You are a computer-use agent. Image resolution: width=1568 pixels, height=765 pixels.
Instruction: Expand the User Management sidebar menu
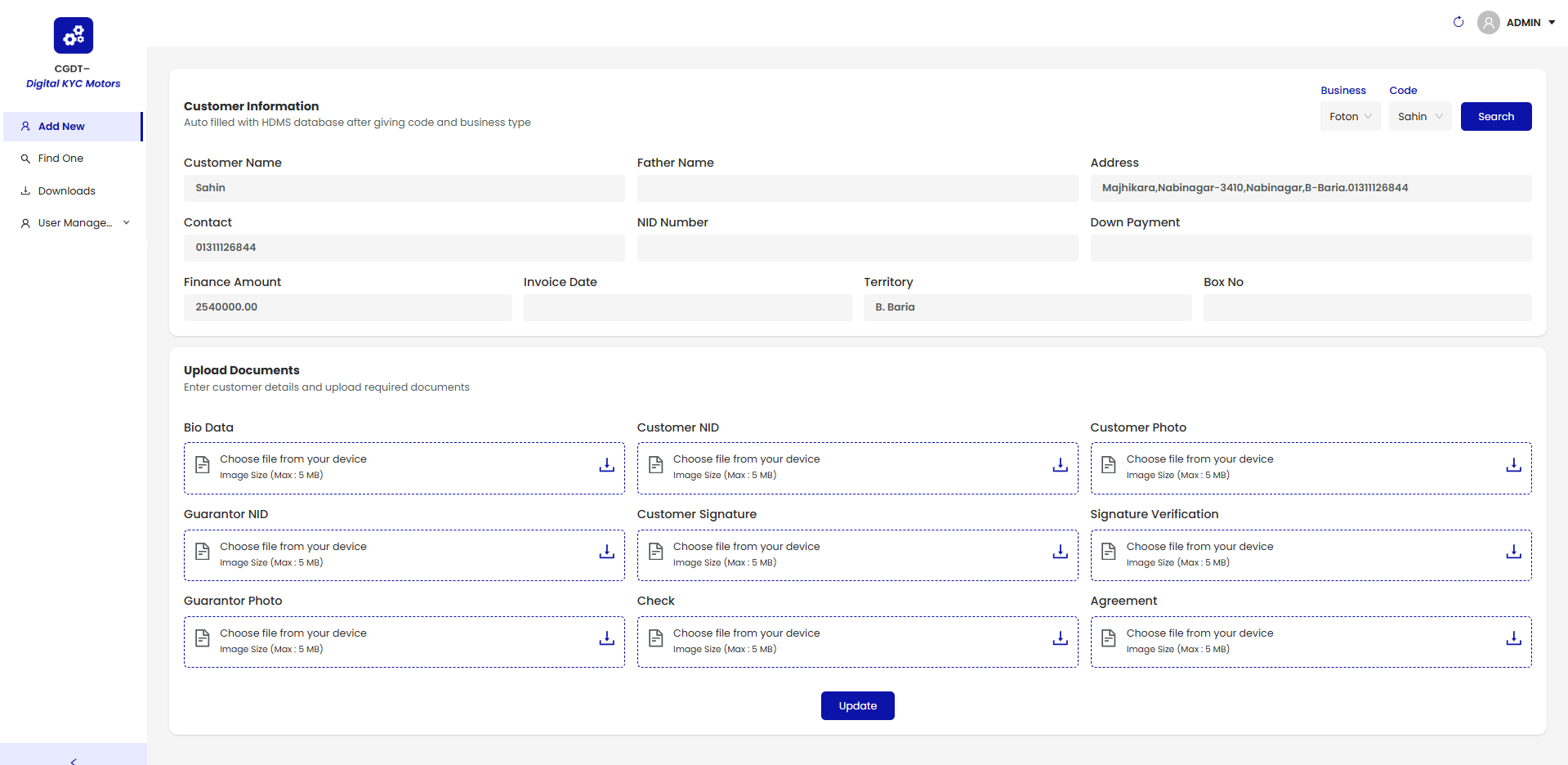click(75, 223)
